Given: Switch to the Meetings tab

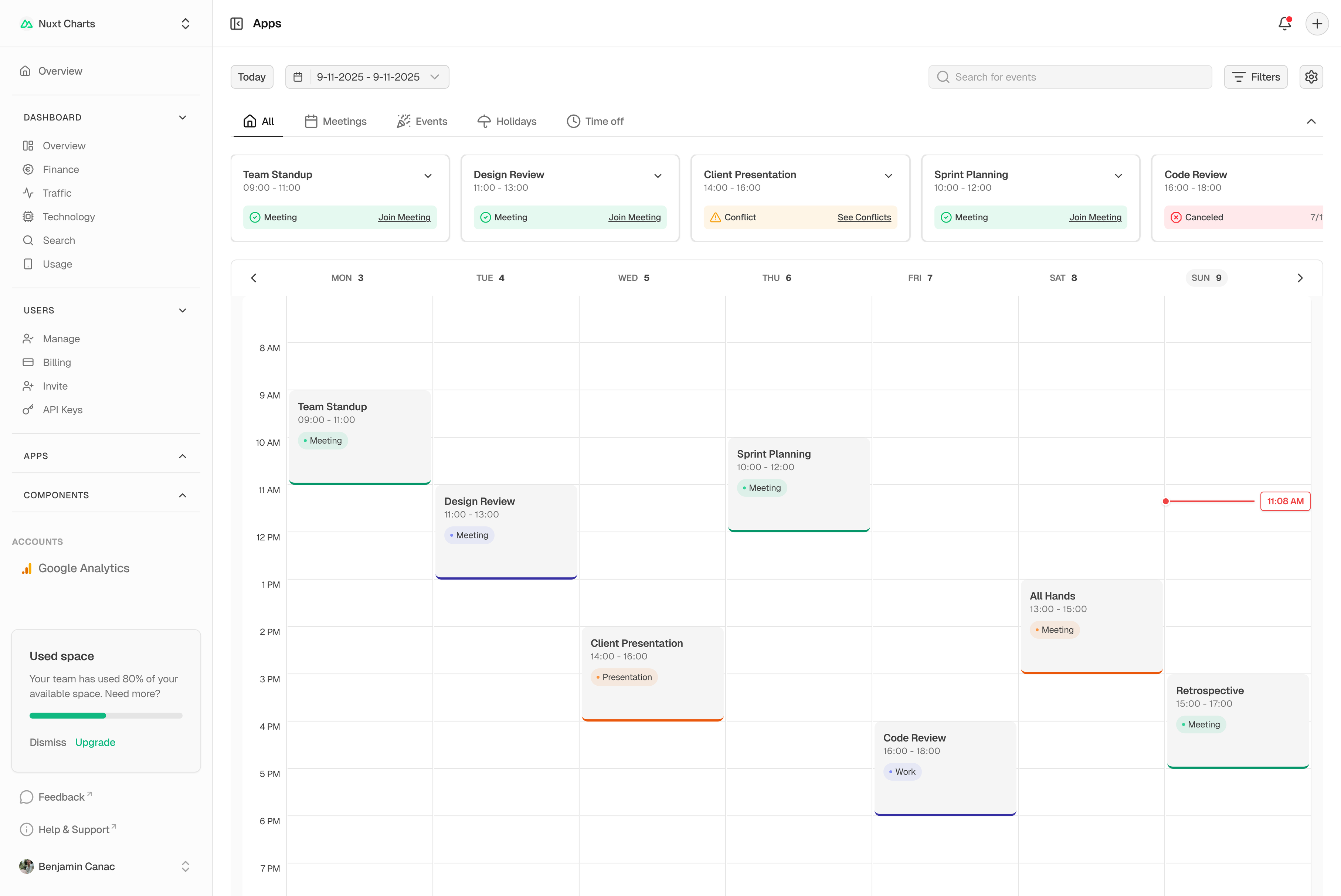Looking at the screenshot, I should (x=336, y=121).
